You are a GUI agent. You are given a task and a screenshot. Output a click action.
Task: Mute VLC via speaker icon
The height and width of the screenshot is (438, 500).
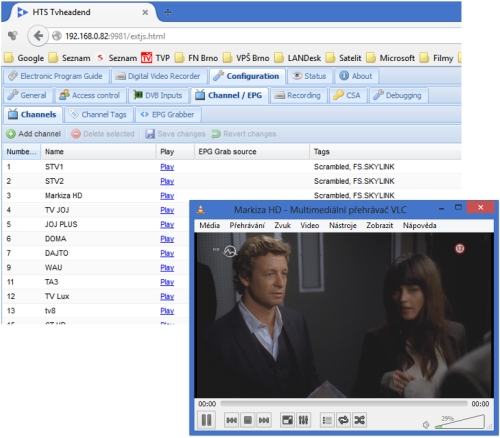coord(426,425)
